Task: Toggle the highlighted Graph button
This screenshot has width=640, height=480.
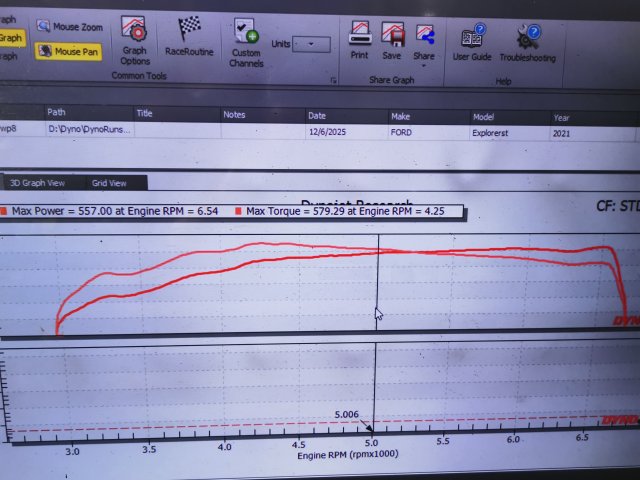Action: pyautogui.click(x=11, y=38)
